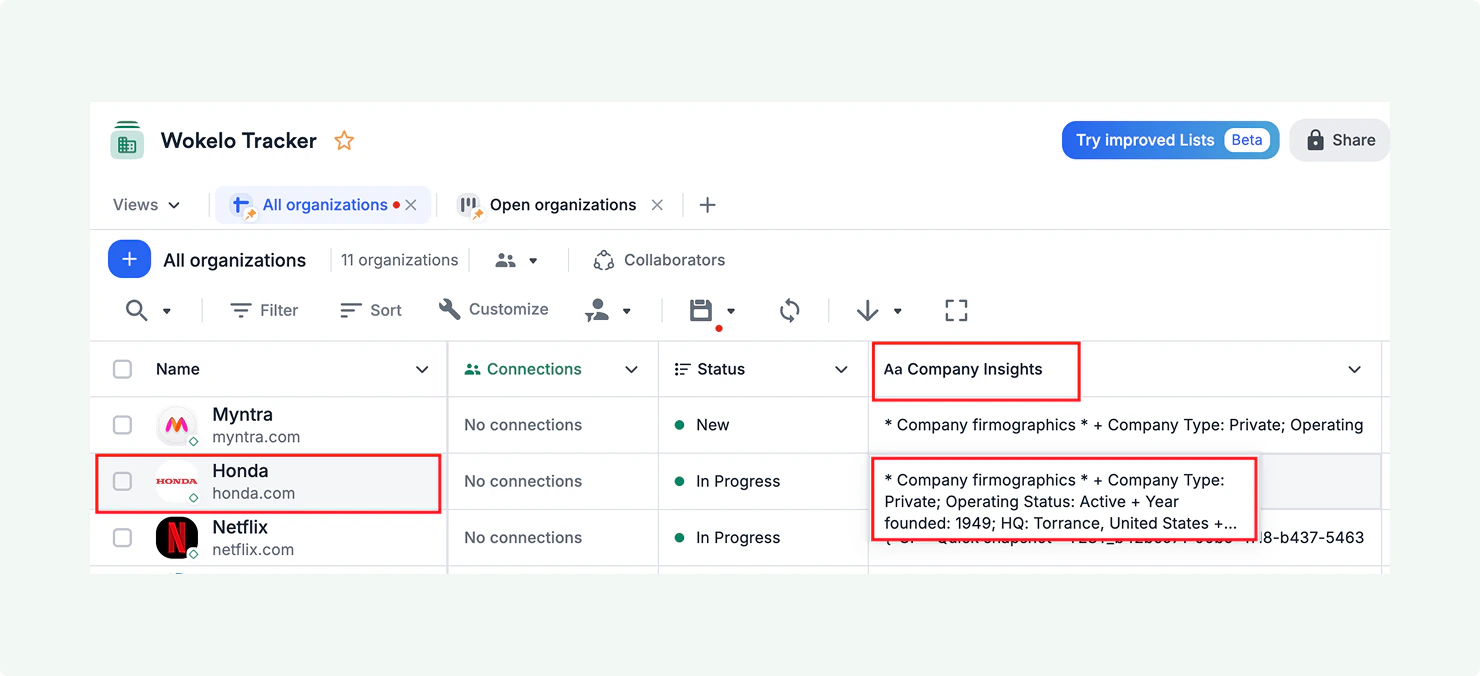Click the netflix.com domain text
1480x676 pixels.
[253, 549]
